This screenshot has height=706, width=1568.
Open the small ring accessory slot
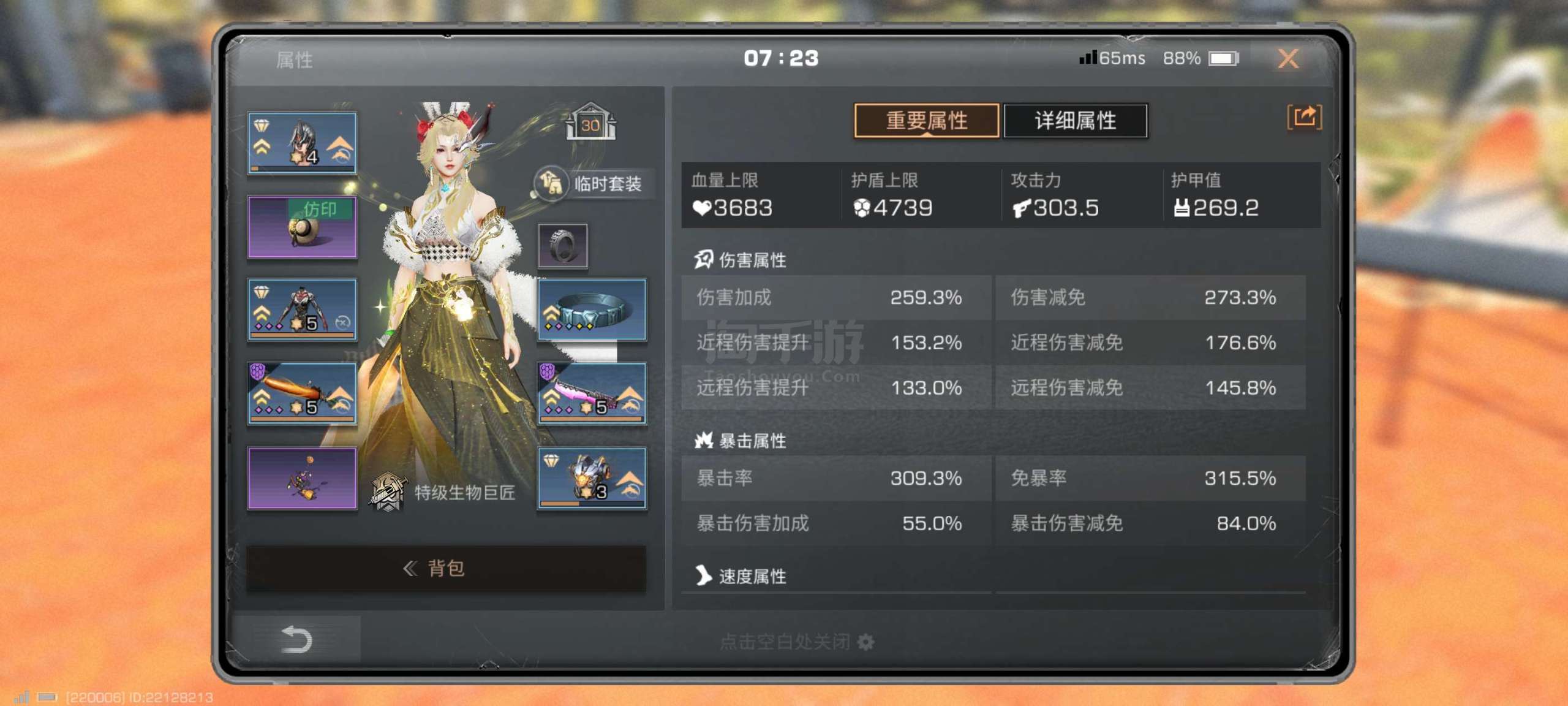pos(563,246)
